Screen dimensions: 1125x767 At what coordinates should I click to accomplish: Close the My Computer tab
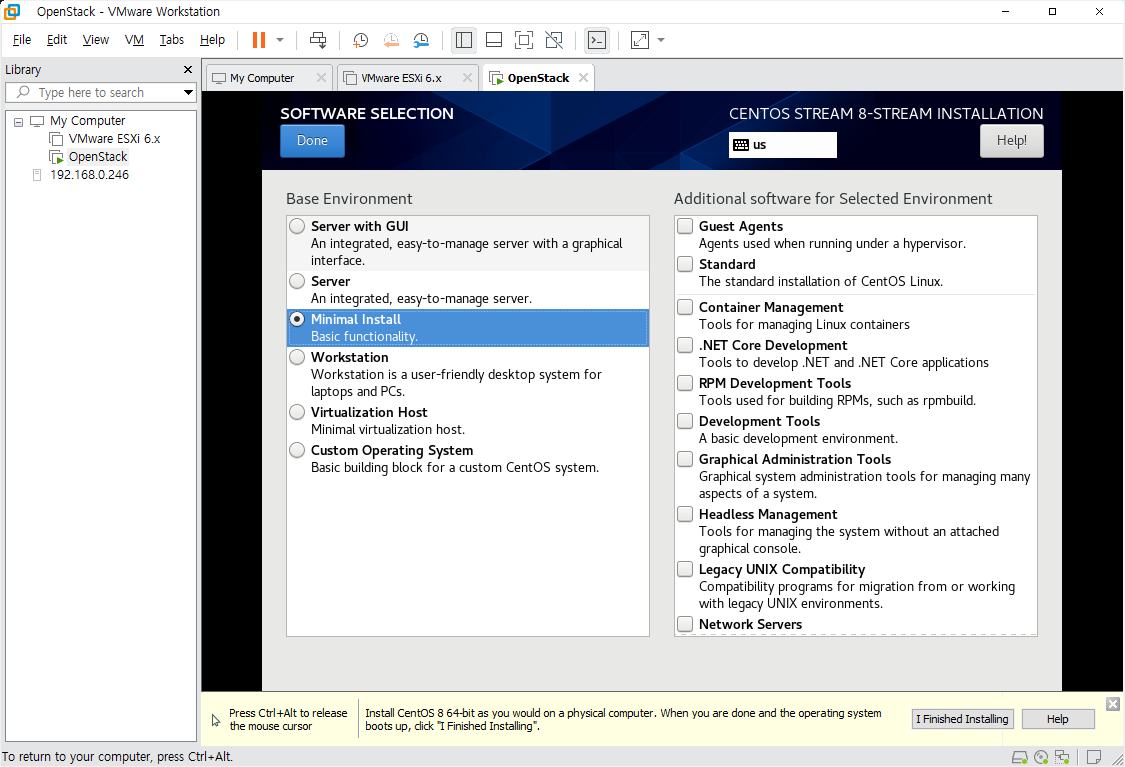pos(321,77)
